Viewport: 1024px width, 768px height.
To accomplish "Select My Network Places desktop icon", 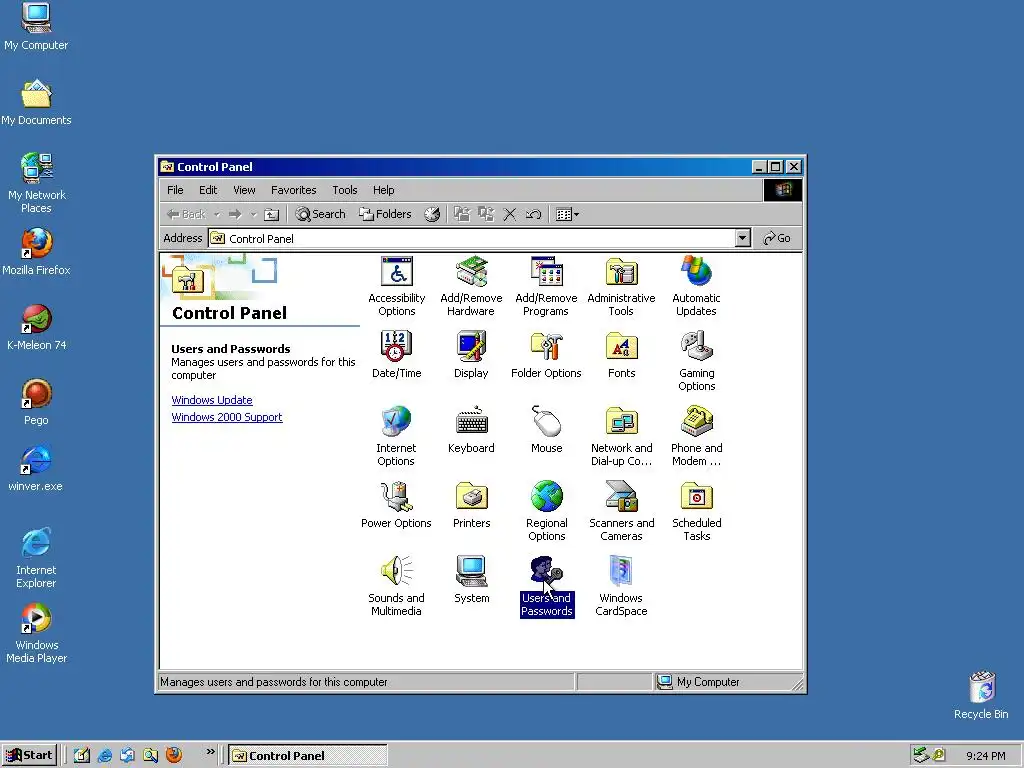I will coord(36,183).
